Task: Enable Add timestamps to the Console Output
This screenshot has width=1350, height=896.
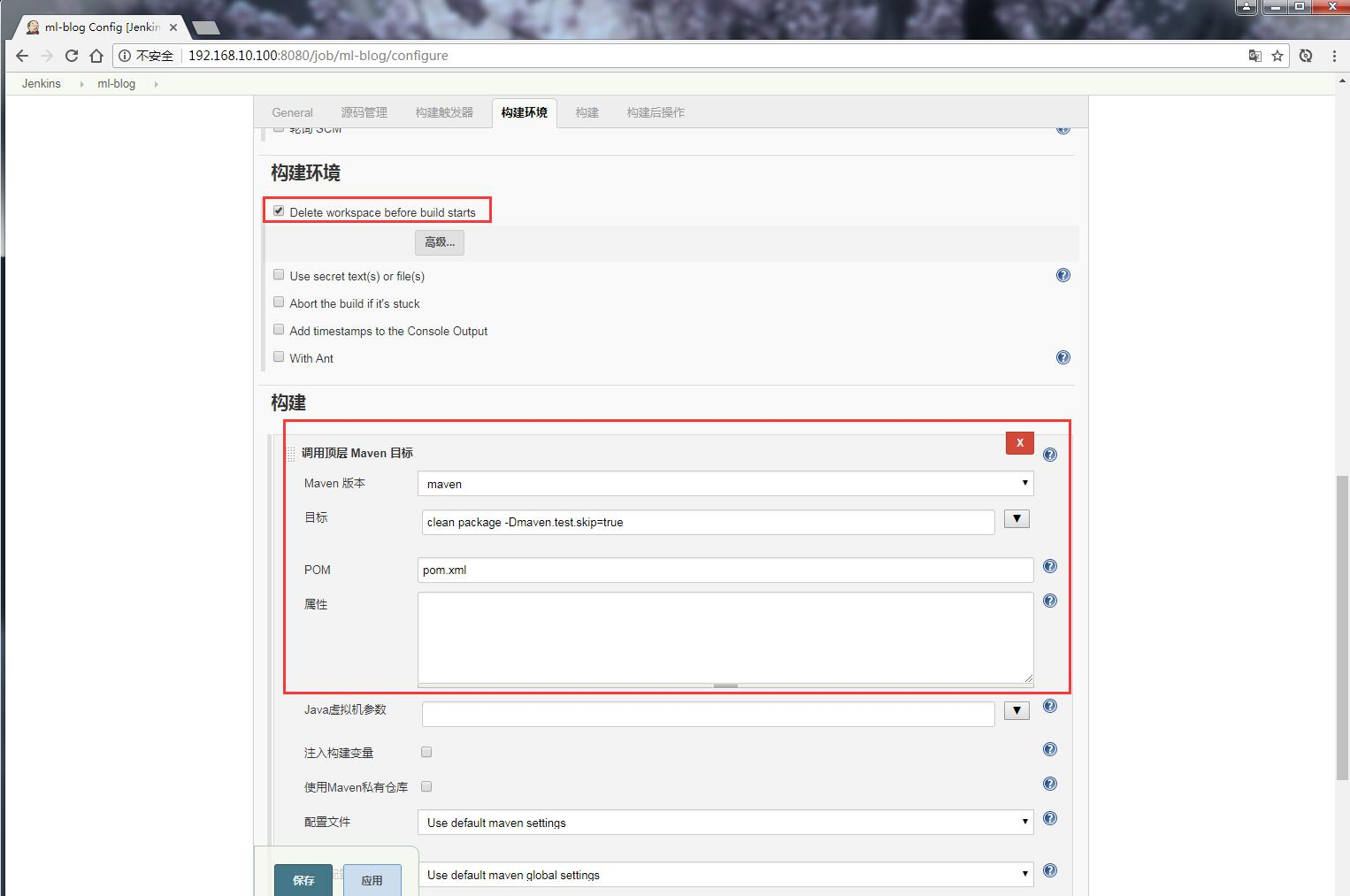Action: [x=279, y=330]
